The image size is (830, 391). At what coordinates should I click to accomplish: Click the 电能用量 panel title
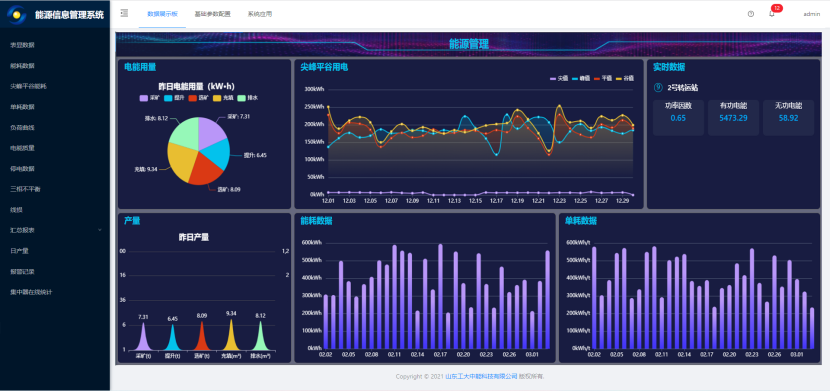140,67
